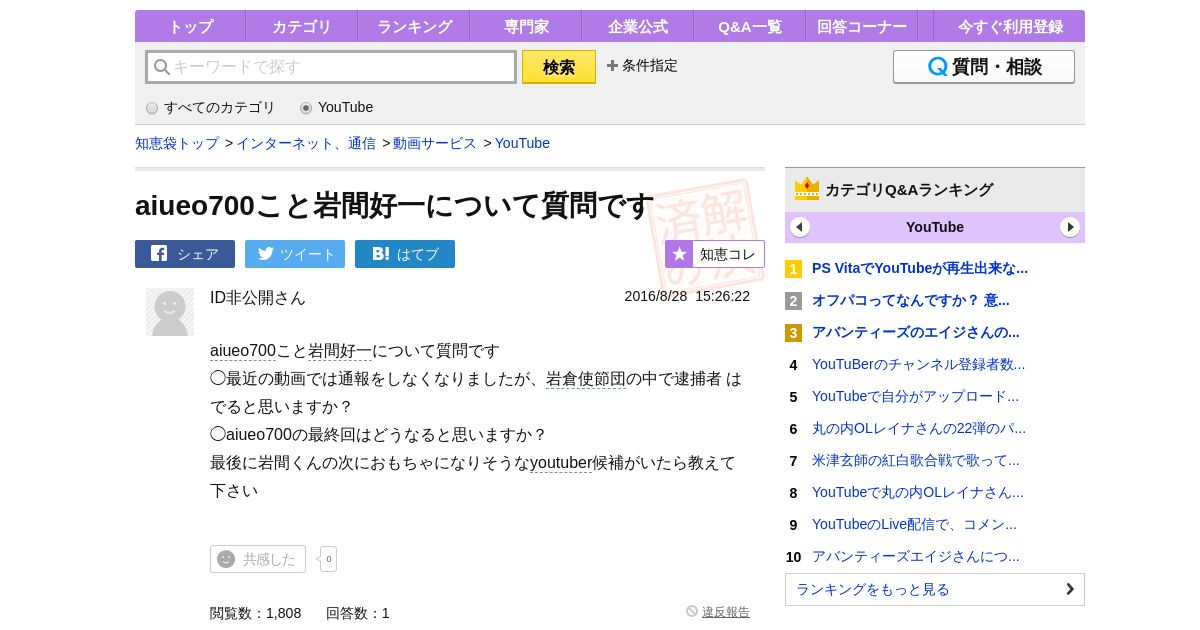The width and height of the screenshot is (1200, 630).
Task: Click the 質問・相談 button
Action: pos(983,67)
